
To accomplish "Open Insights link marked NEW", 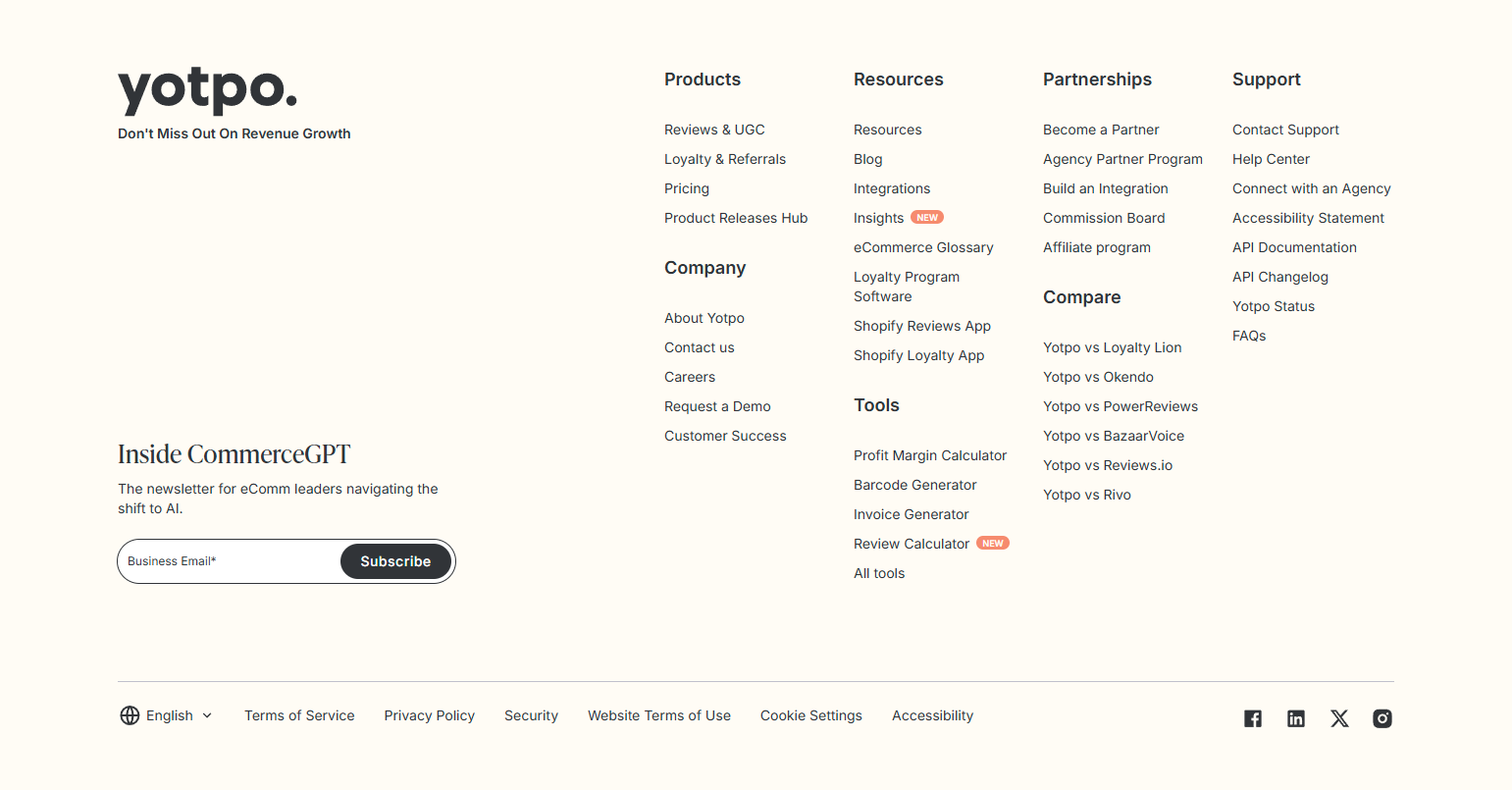I will click(x=878, y=218).
